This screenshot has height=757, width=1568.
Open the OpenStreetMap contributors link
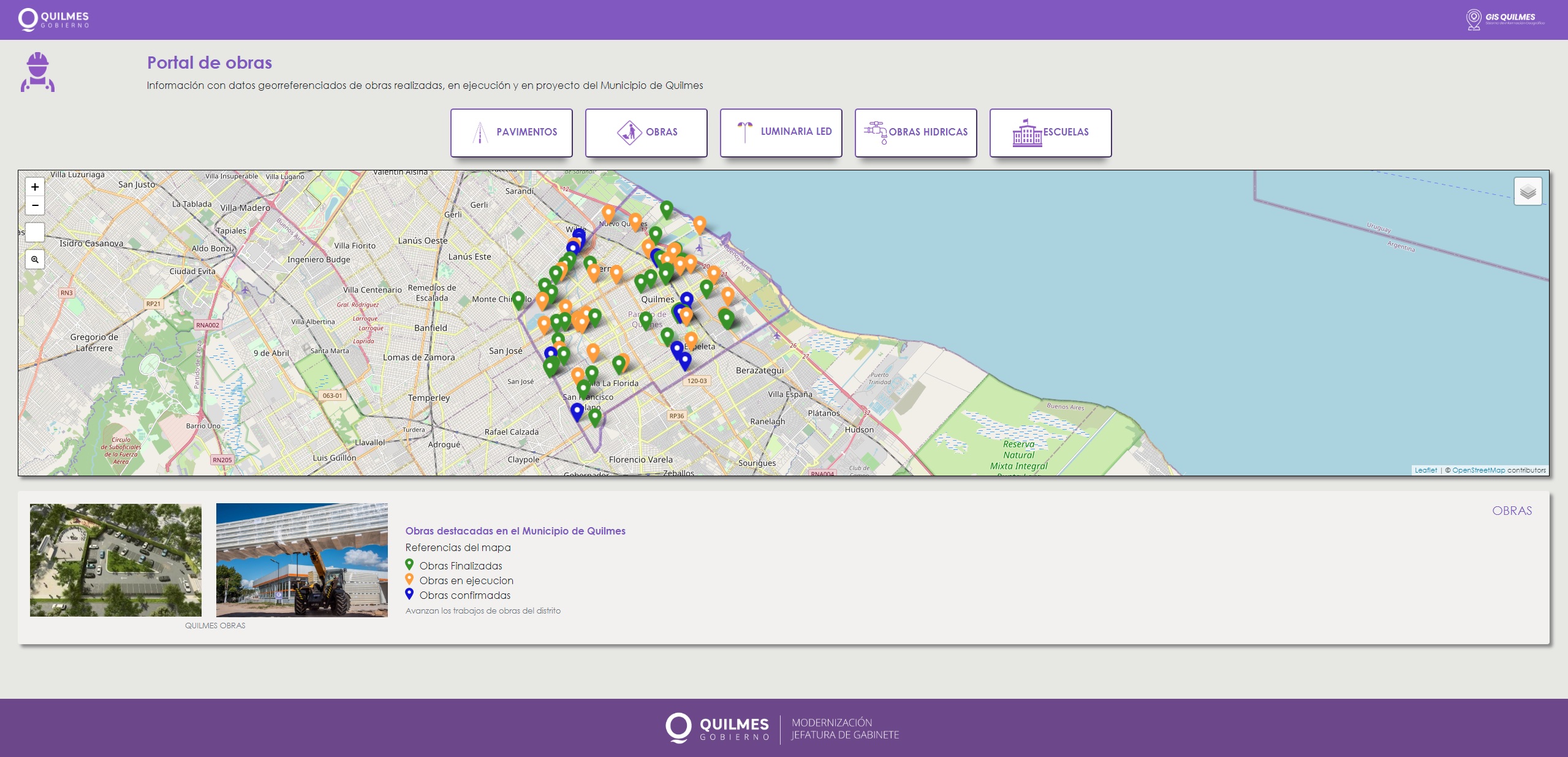click(x=1478, y=470)
